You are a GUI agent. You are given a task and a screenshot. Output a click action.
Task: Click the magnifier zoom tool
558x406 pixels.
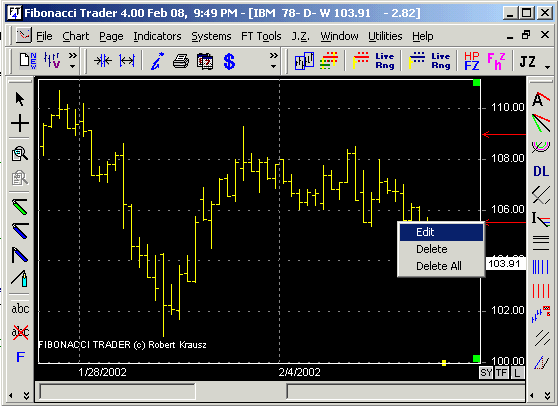click(20, 153)
